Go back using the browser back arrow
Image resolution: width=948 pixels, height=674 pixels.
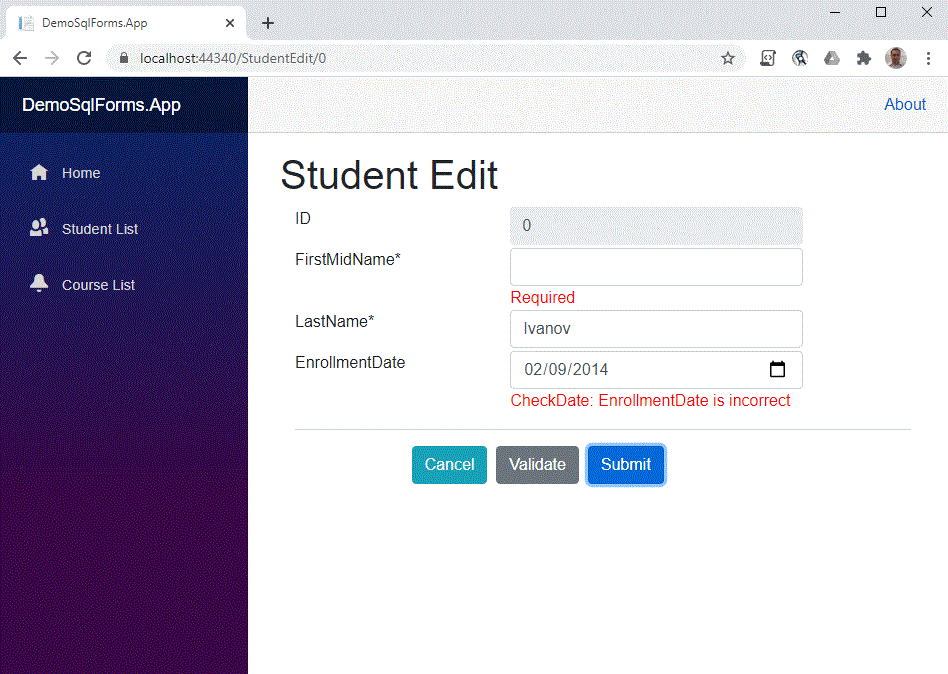click(x=20, y=58)
